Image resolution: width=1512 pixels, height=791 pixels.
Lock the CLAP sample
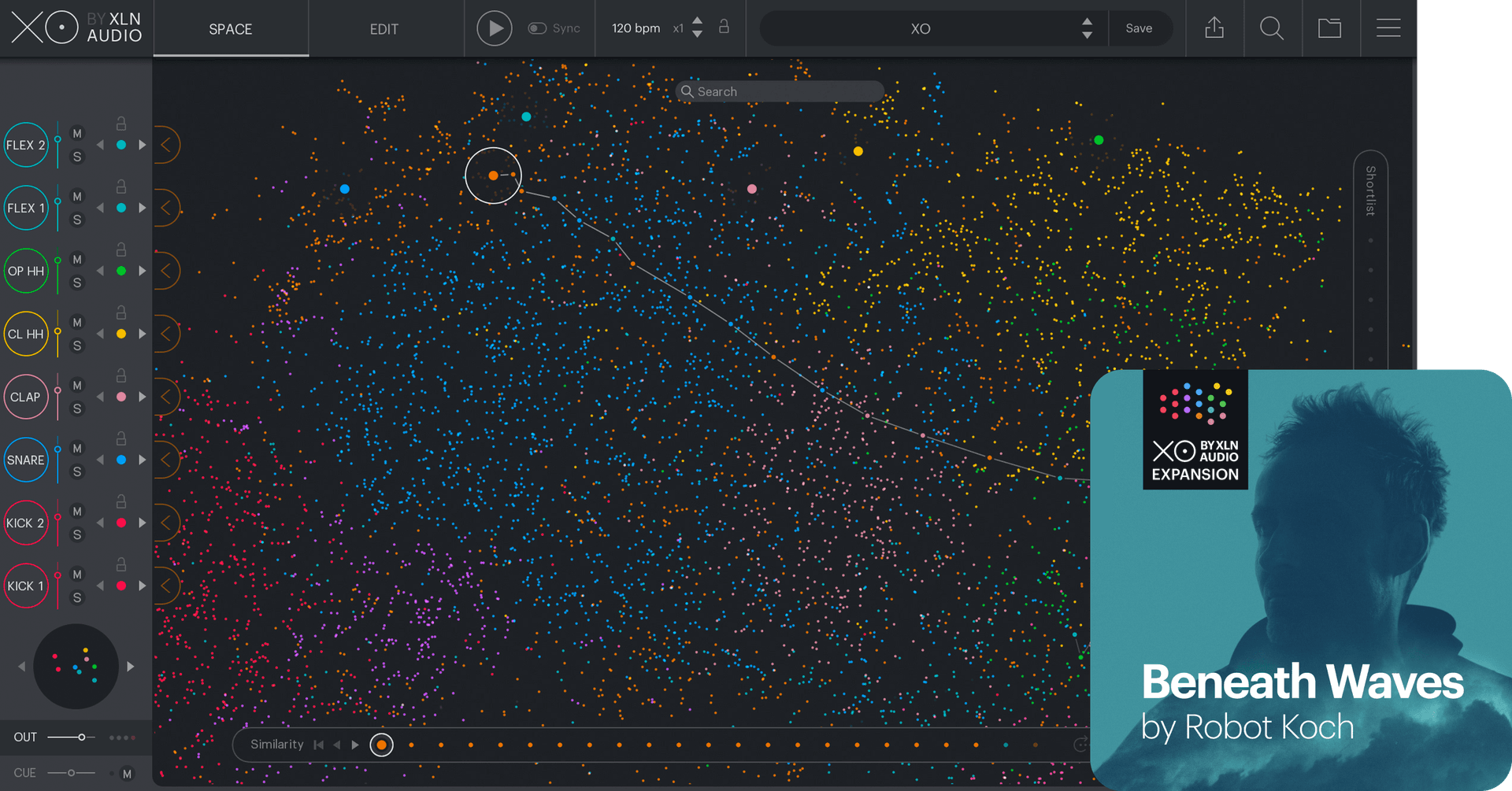[x=121, y=375]
